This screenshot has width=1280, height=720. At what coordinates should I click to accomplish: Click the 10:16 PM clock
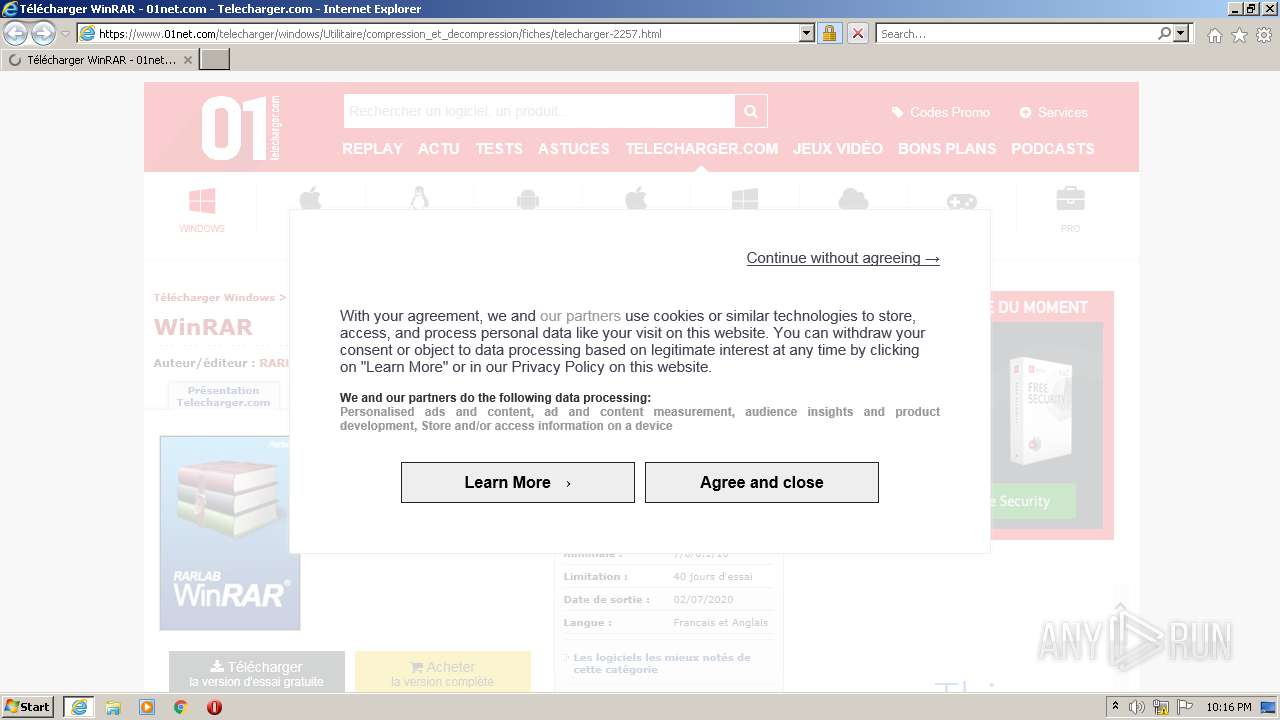(1229, 707)
